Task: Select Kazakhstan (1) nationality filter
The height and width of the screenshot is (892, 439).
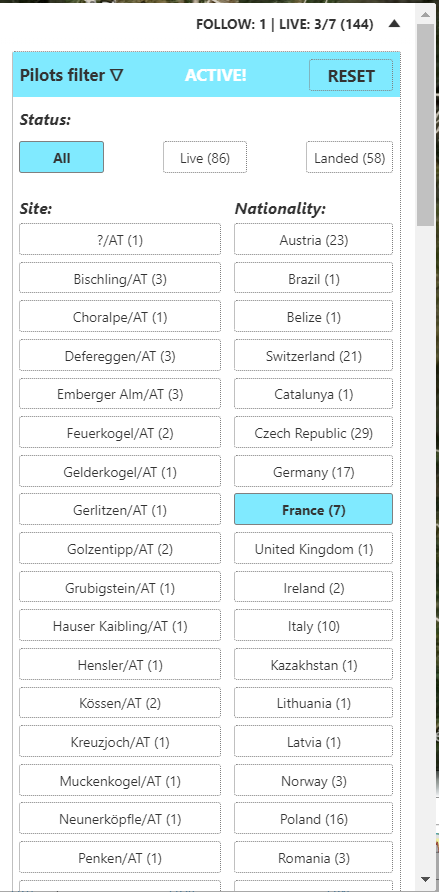Action: click(313, 664)
